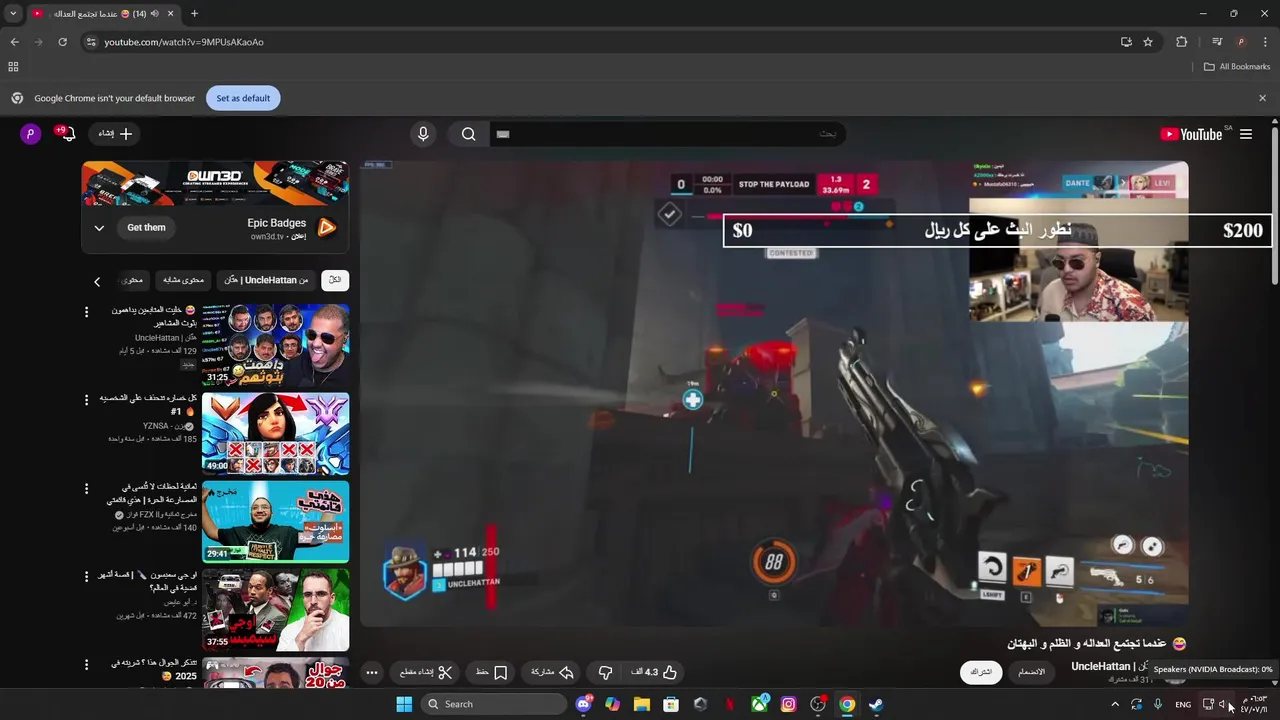Viewport: 1280px width, 720px height.
Task: Click 'Set as default' browser button
Action: 243,98
